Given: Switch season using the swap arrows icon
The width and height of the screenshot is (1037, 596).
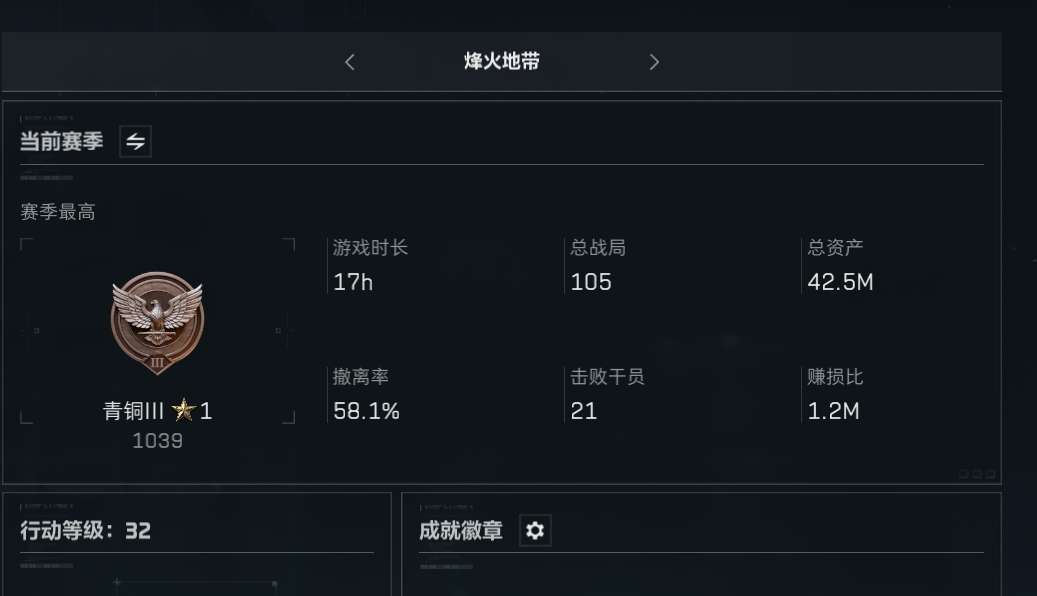Looking at the screenshot, I should pyautogui.click(x=136, y=141).
